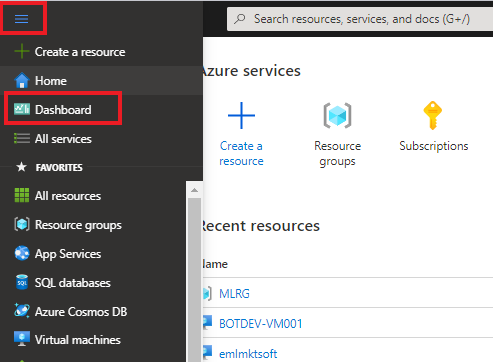The height and width of the screenshot is (362, 493).
Task: Click the search magnifier icon
Action: 240,19
